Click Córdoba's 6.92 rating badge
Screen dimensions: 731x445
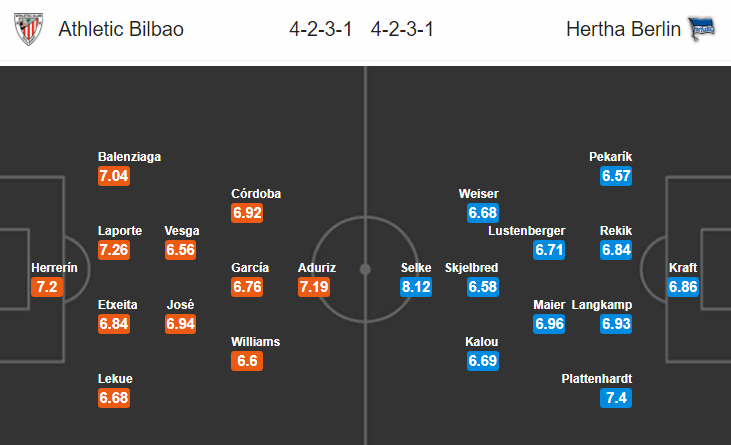click(247, 213)
